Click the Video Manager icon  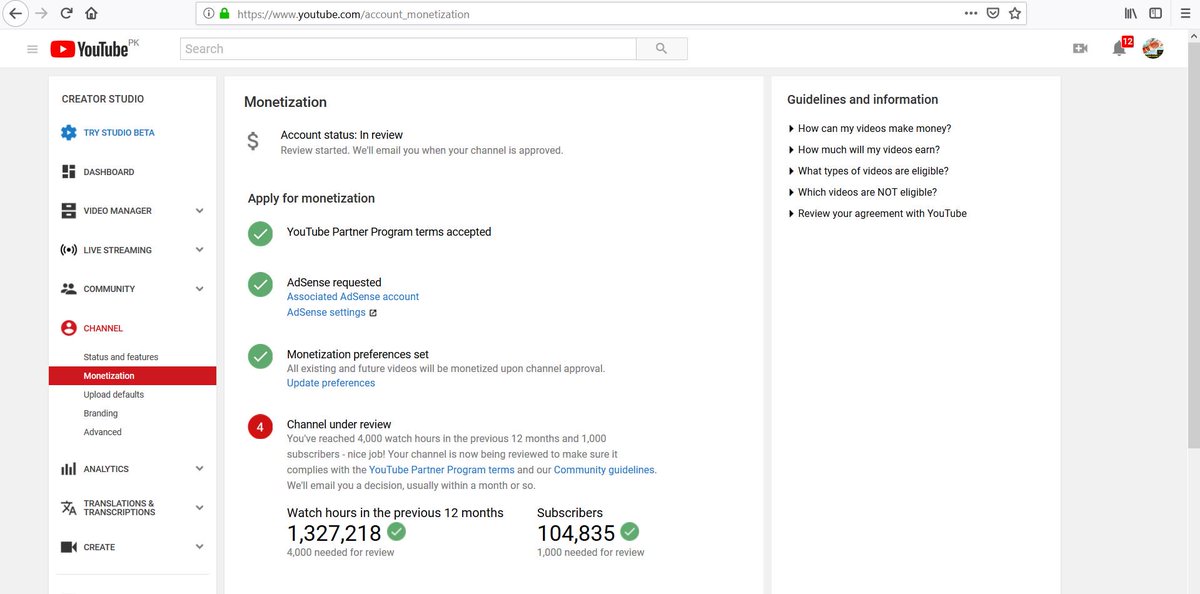(x=68, y=211)
